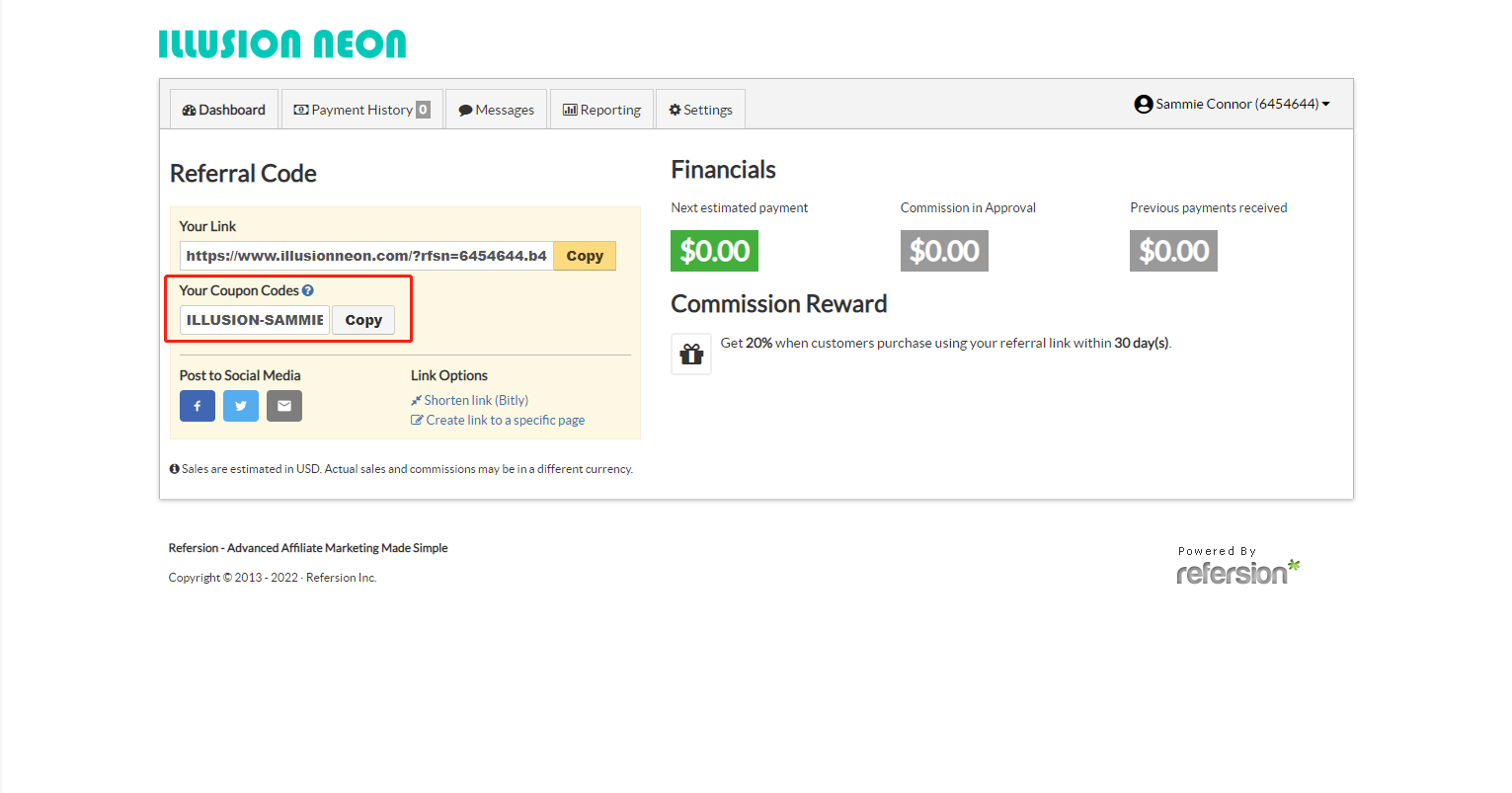Viewport: 1512px width, 793px height.
Task: Share referral link on Twitter
Action: click(240, 406)
